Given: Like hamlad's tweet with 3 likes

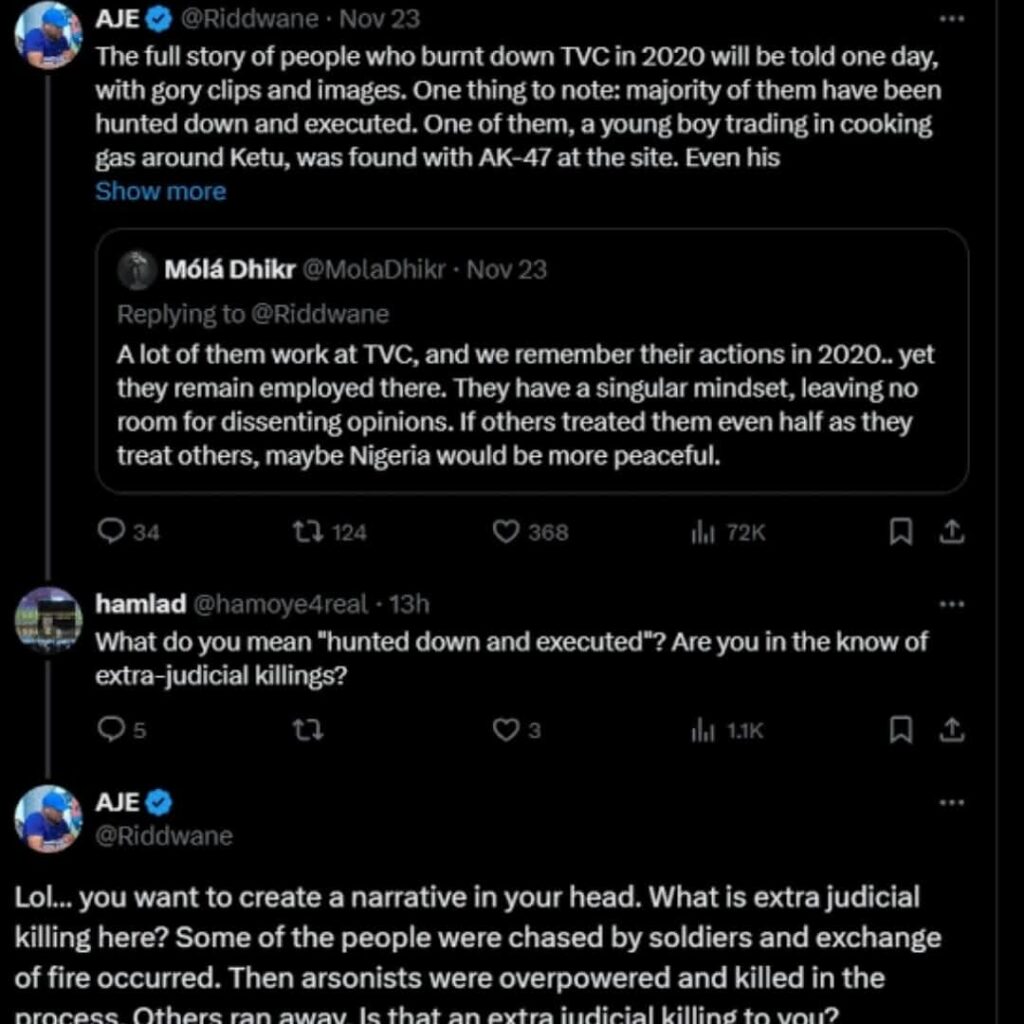Looking at the screenshot, I should tap(506, 730).
